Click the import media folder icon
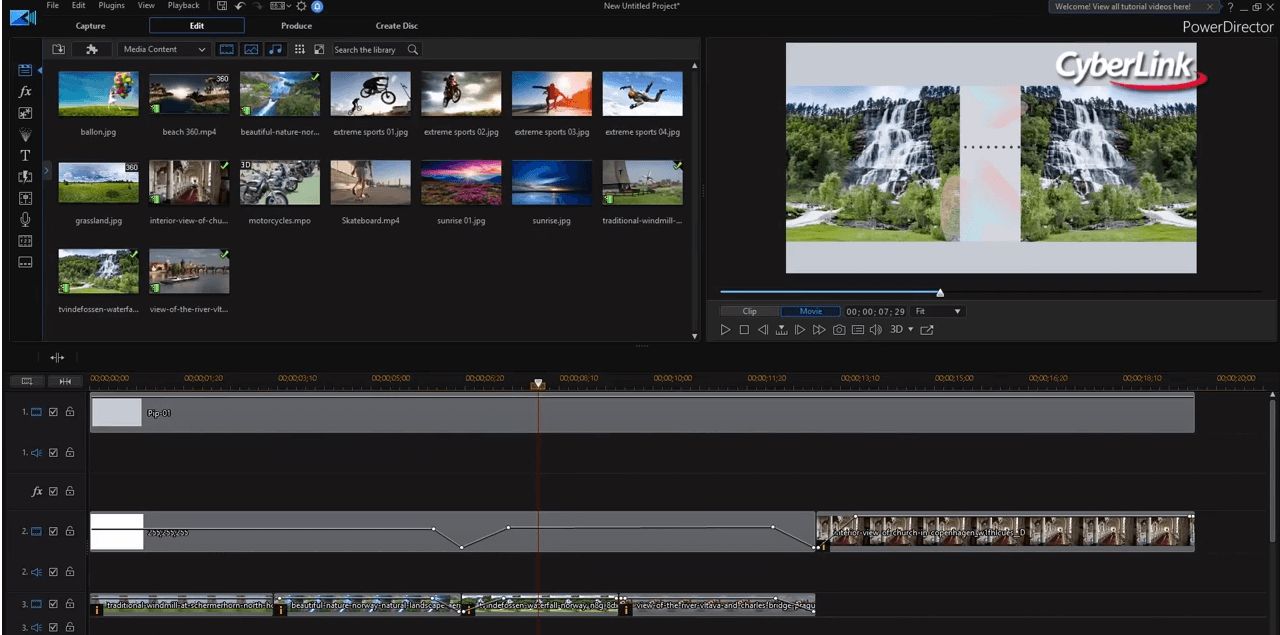 (x=58, y=48)
